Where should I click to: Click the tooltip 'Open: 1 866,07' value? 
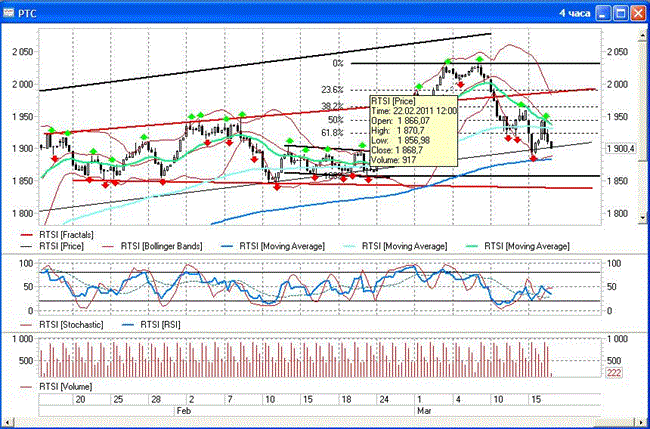click(x=400, y=121)
